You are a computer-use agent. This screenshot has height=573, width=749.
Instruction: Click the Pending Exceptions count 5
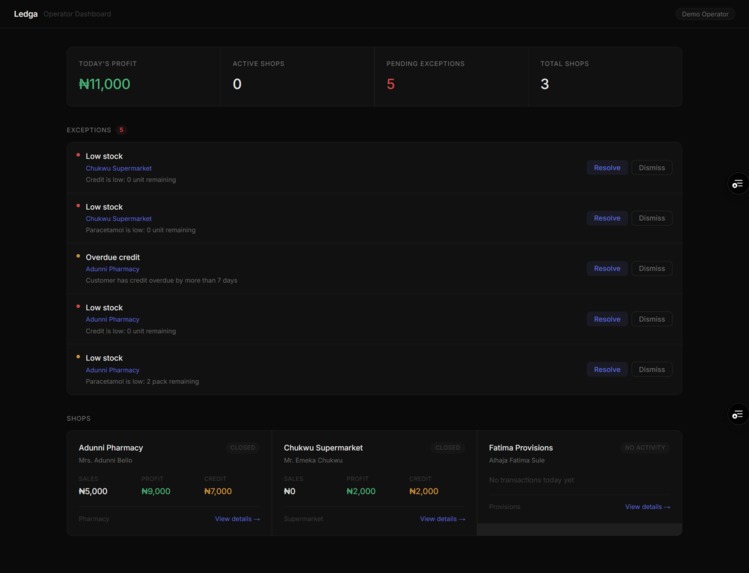tap(391, 84)
